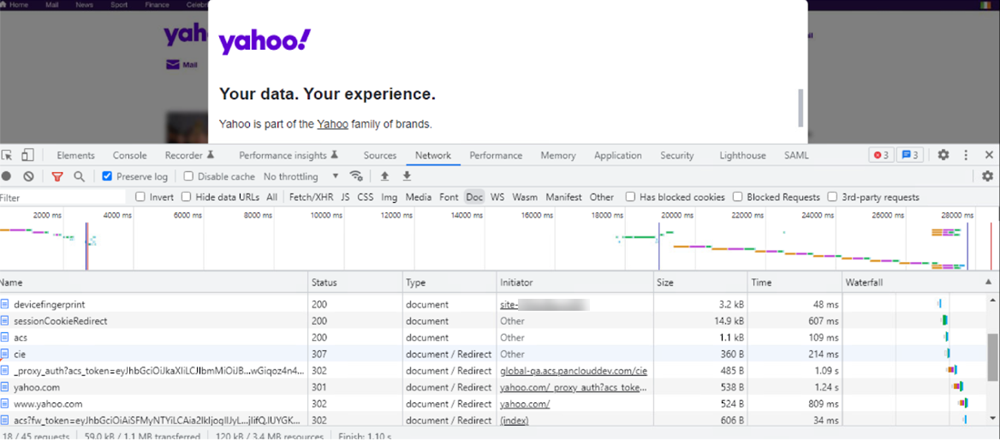Click the inspect element picker icon
The image size is (1000, 447).
tap(8, 156)
